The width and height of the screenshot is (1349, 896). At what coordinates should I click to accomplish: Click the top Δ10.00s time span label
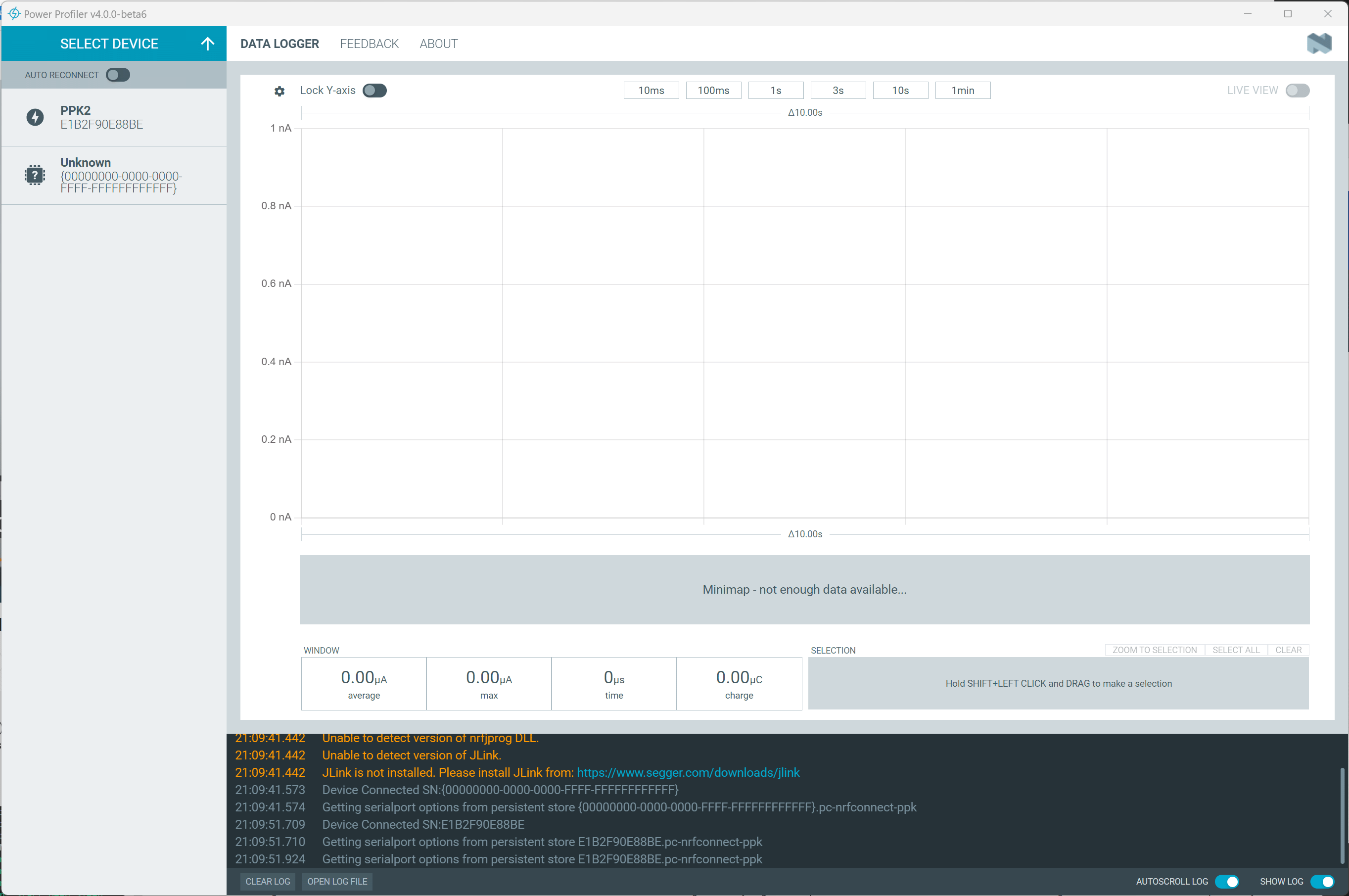click(804, 113)
